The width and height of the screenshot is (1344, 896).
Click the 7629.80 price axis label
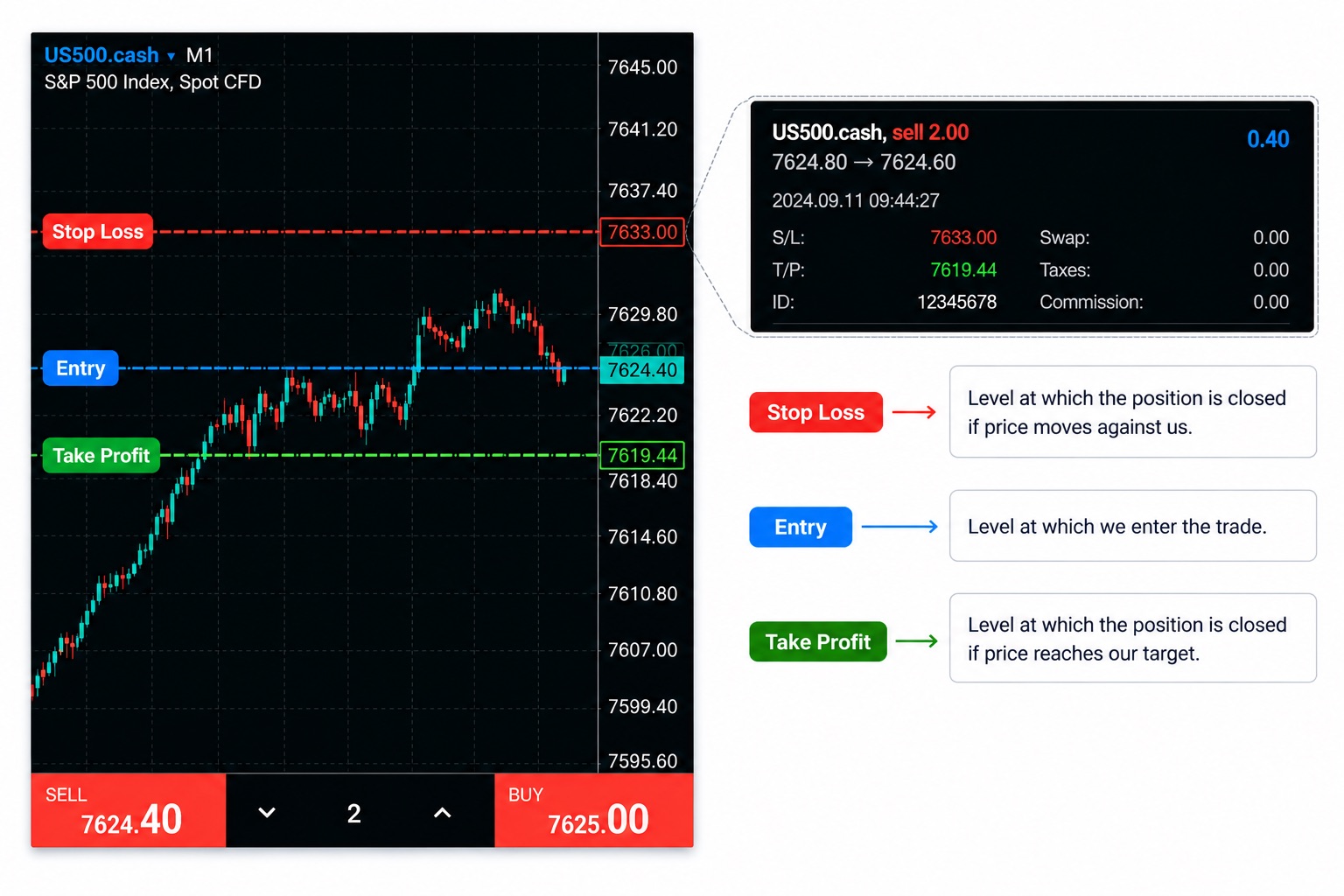642,314
